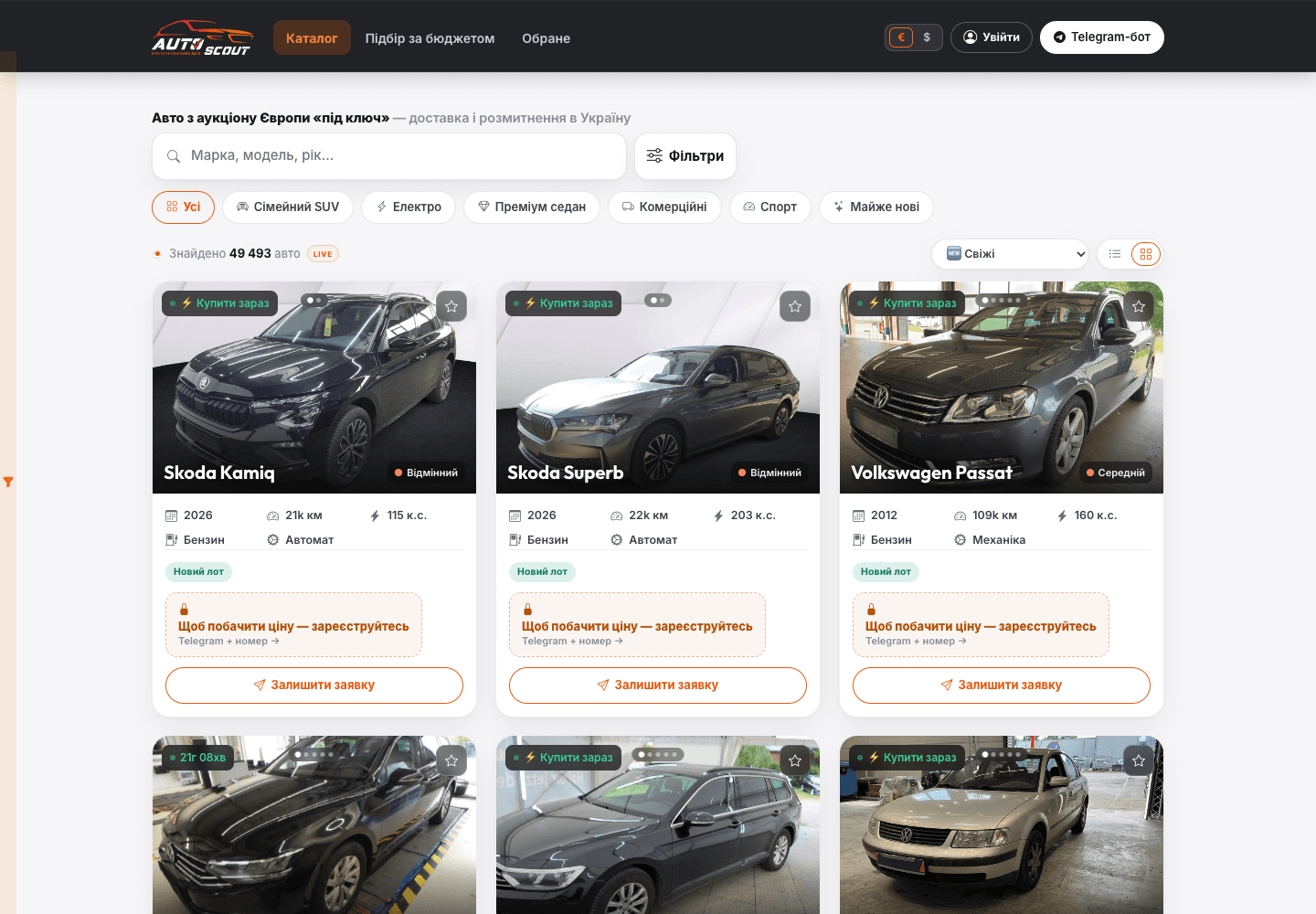
Task: Click the search magnifier icon
Action: pyautogui.click(x=174, y=156)
